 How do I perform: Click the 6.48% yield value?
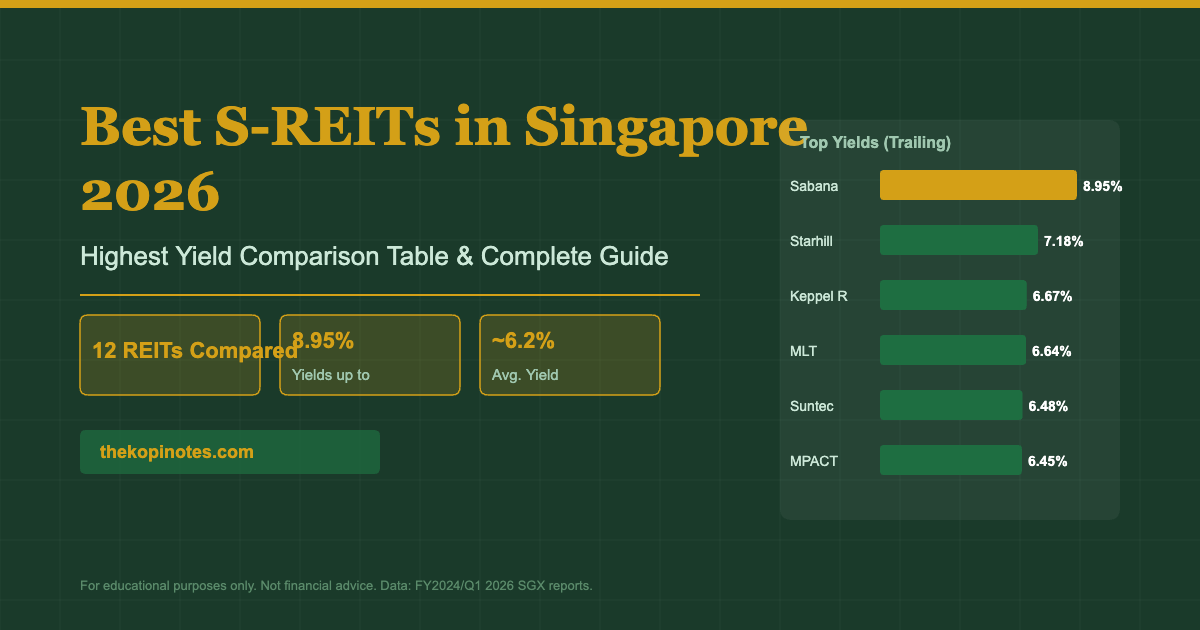click(1048, 406)
